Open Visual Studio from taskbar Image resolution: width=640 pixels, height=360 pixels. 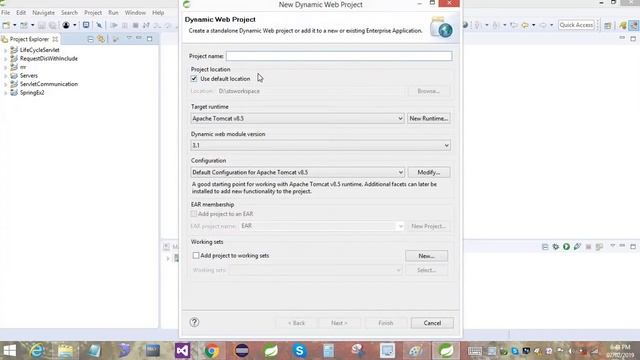coord(182,350)
